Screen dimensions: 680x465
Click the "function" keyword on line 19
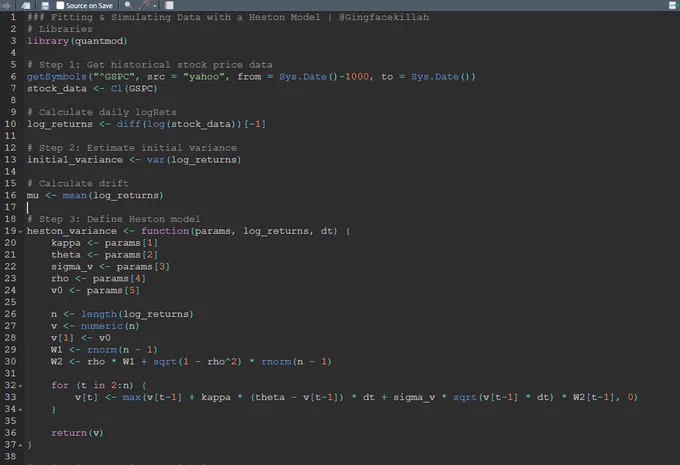[x=165, y=231]
